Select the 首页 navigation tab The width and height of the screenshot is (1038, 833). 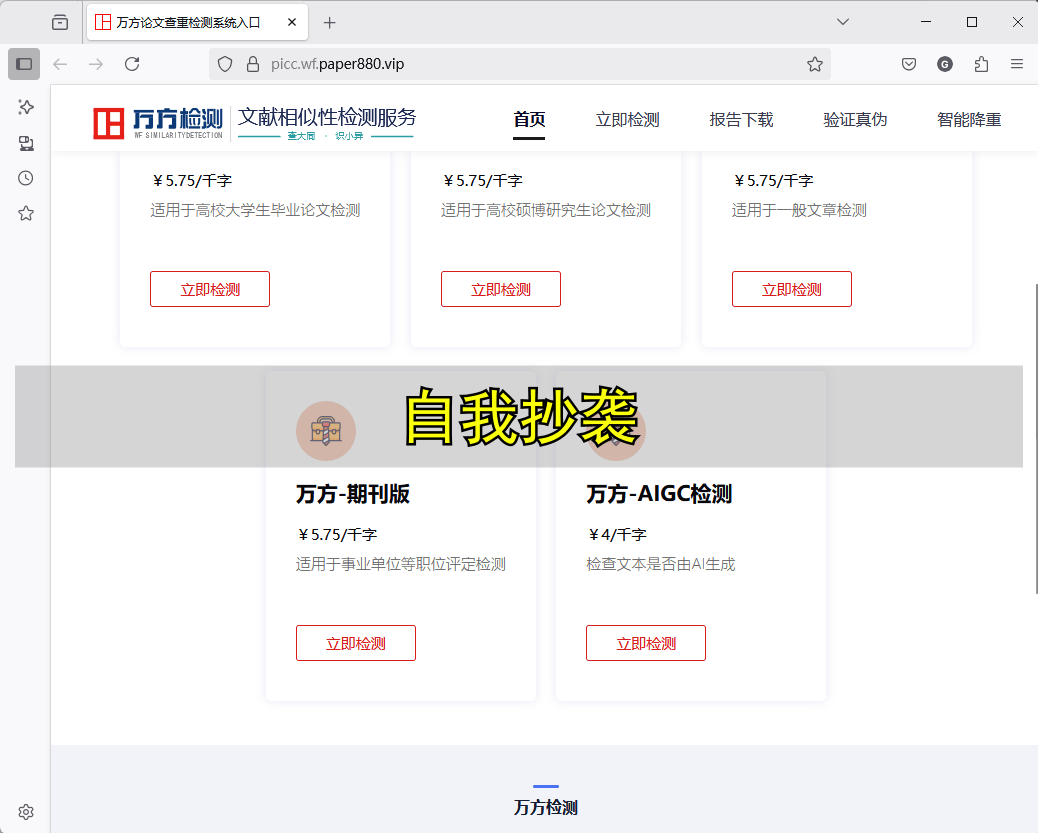pos(529,120)
